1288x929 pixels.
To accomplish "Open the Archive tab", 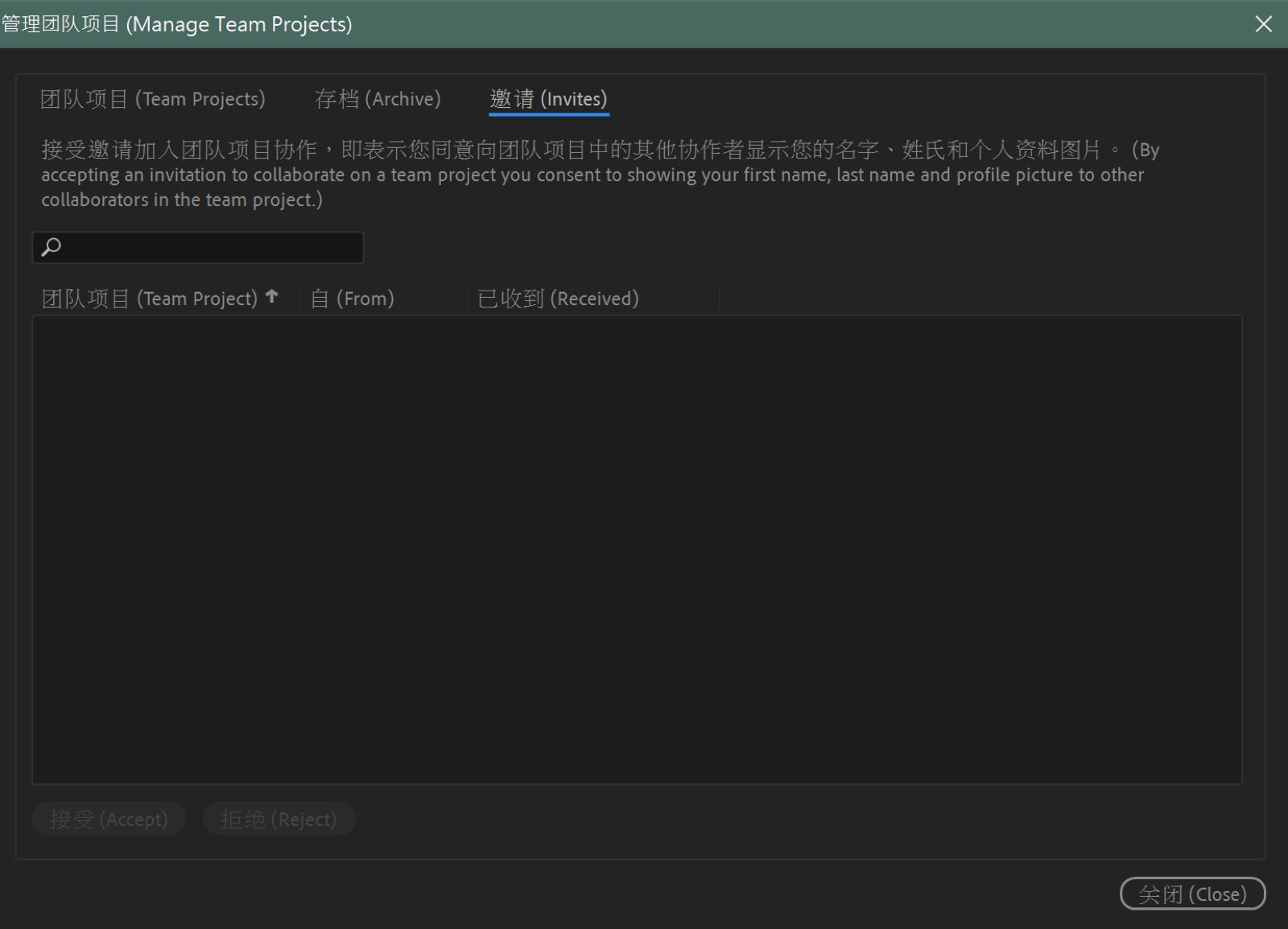I will point(378,99).
